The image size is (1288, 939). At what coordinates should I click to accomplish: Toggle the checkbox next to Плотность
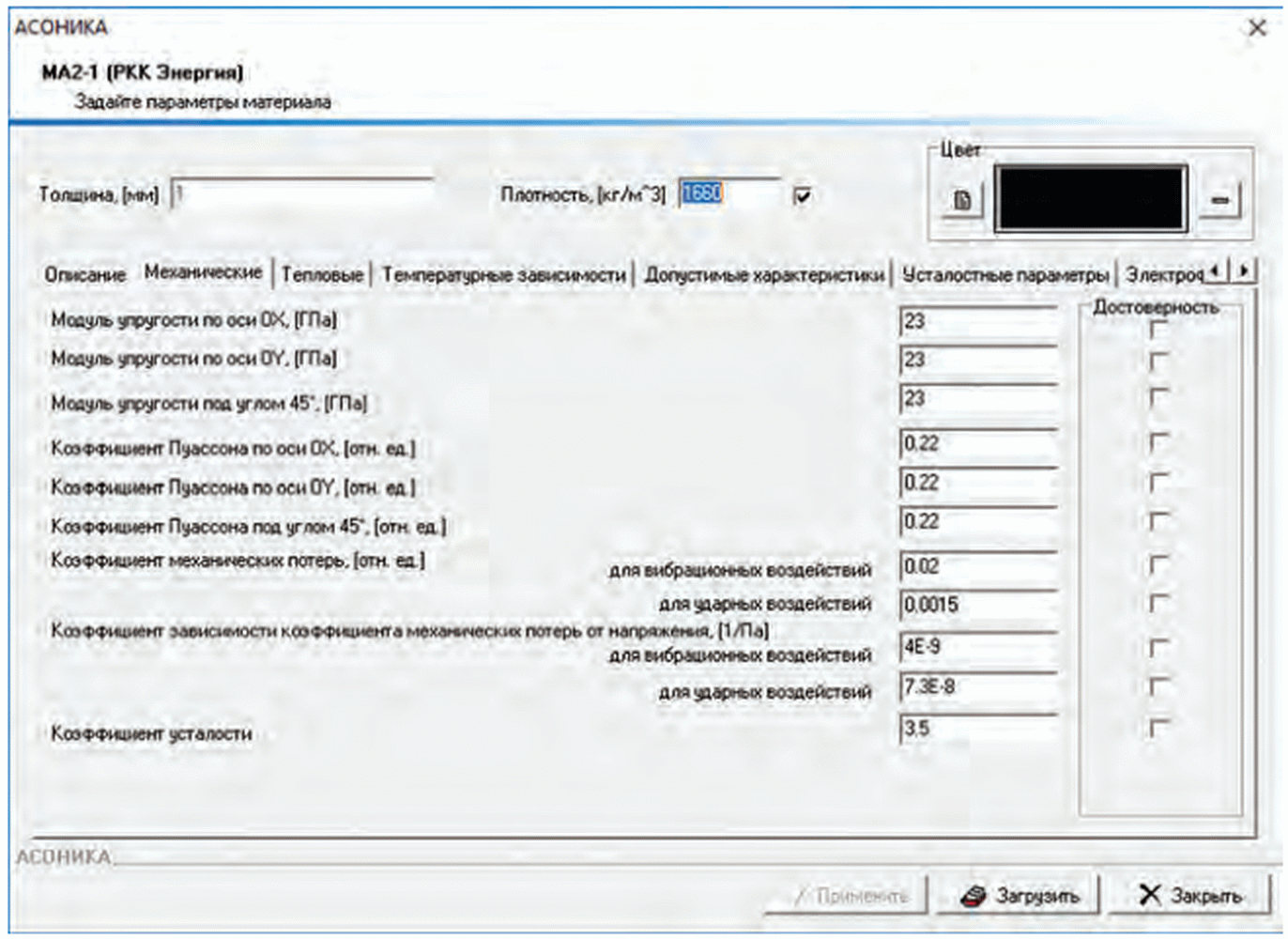pos(802,196)
